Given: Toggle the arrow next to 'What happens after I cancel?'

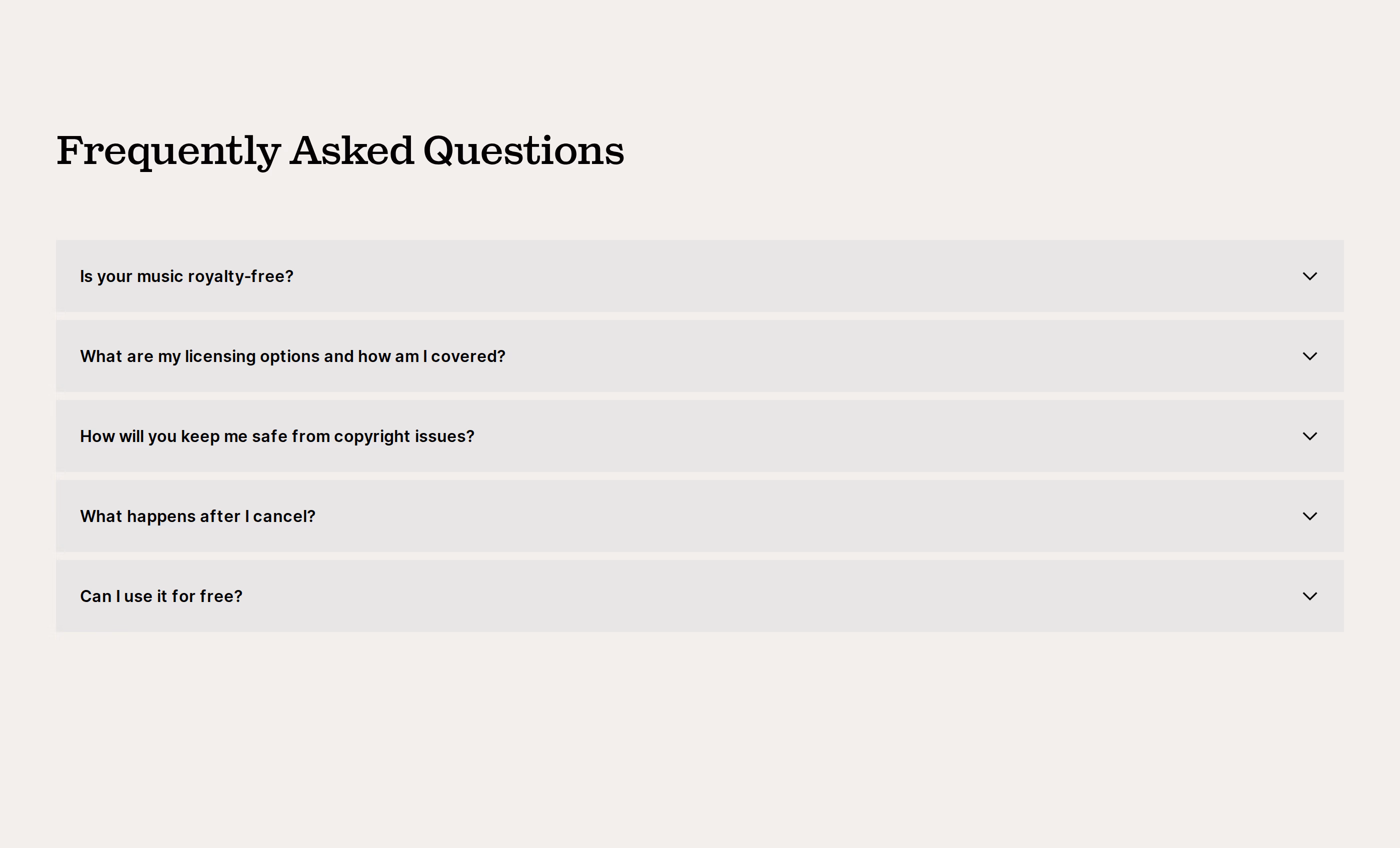Looking at the screenshot, I should pyautogui.click(x=1309, y=516).
